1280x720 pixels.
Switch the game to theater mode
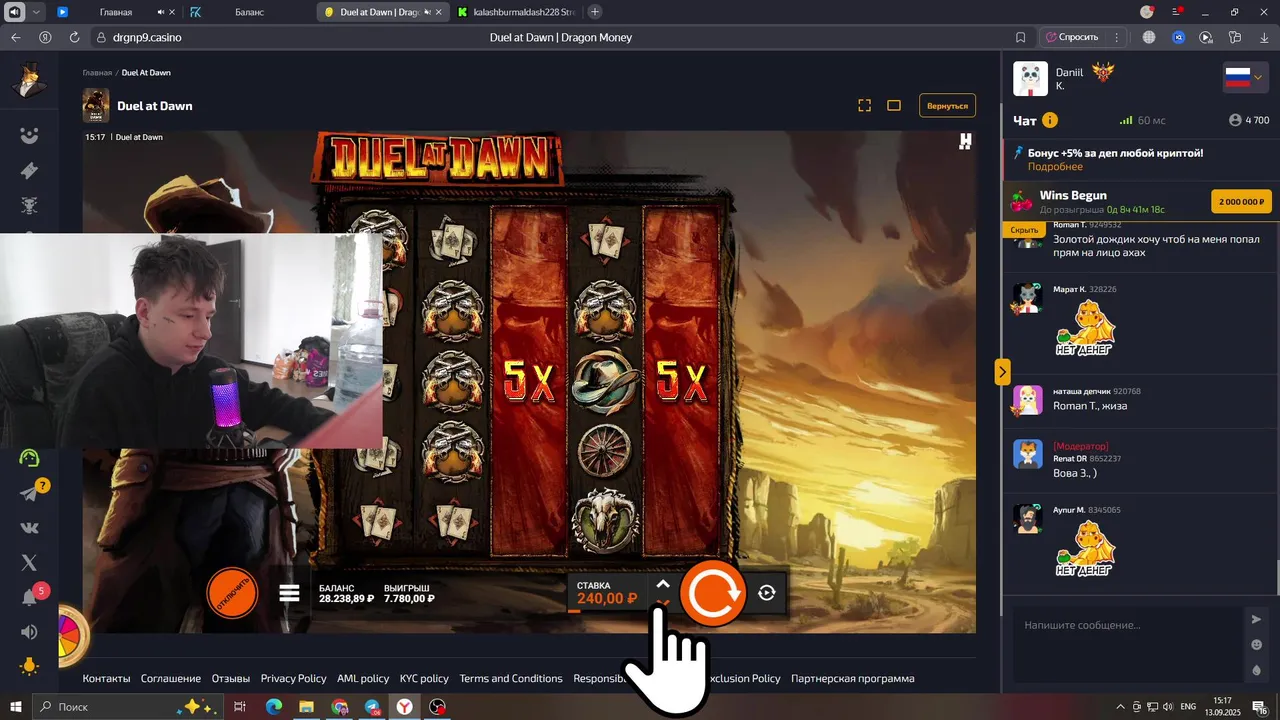[894, 106]
